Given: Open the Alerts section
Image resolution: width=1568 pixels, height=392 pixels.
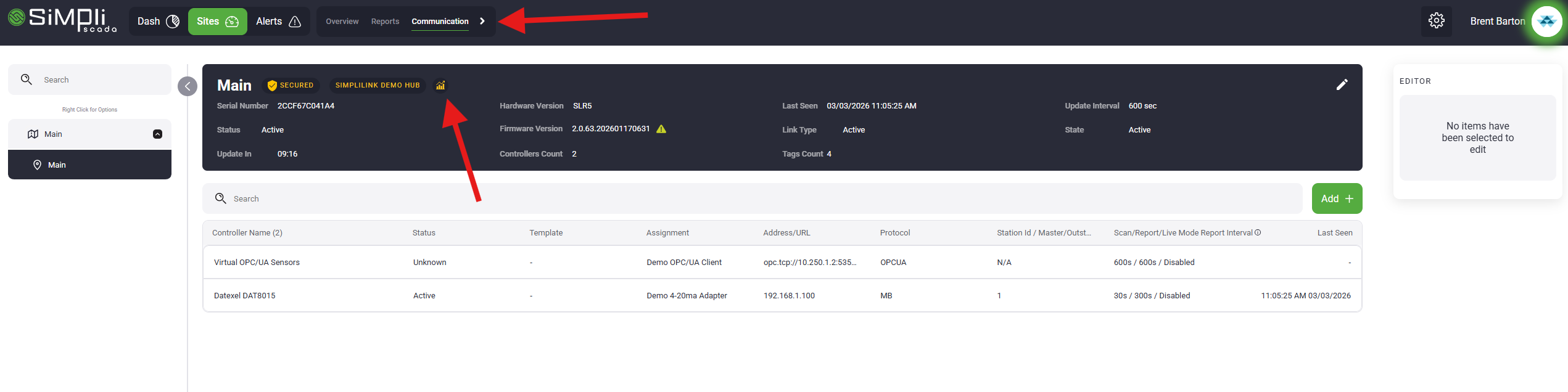Looking at the screenshot, I should [278, 22].
